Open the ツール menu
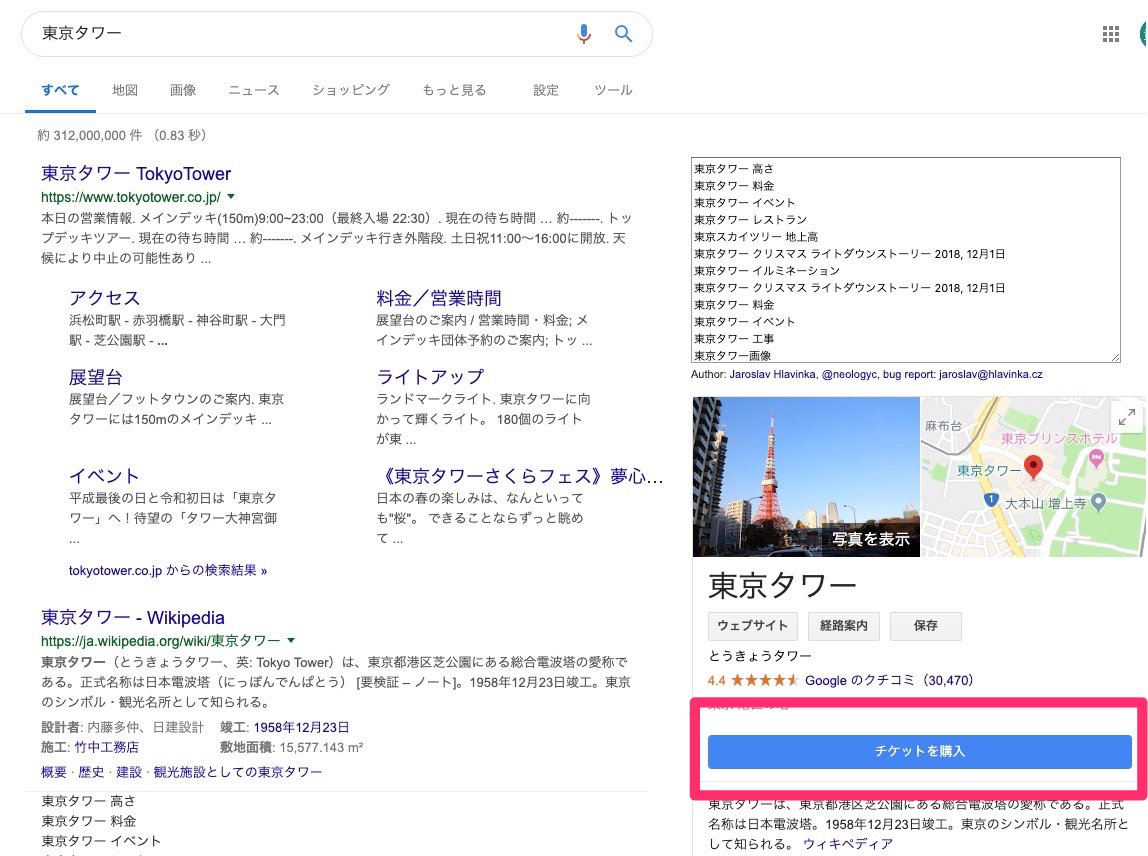Viewport: 1148px width, 856px height. pos(614,90)
